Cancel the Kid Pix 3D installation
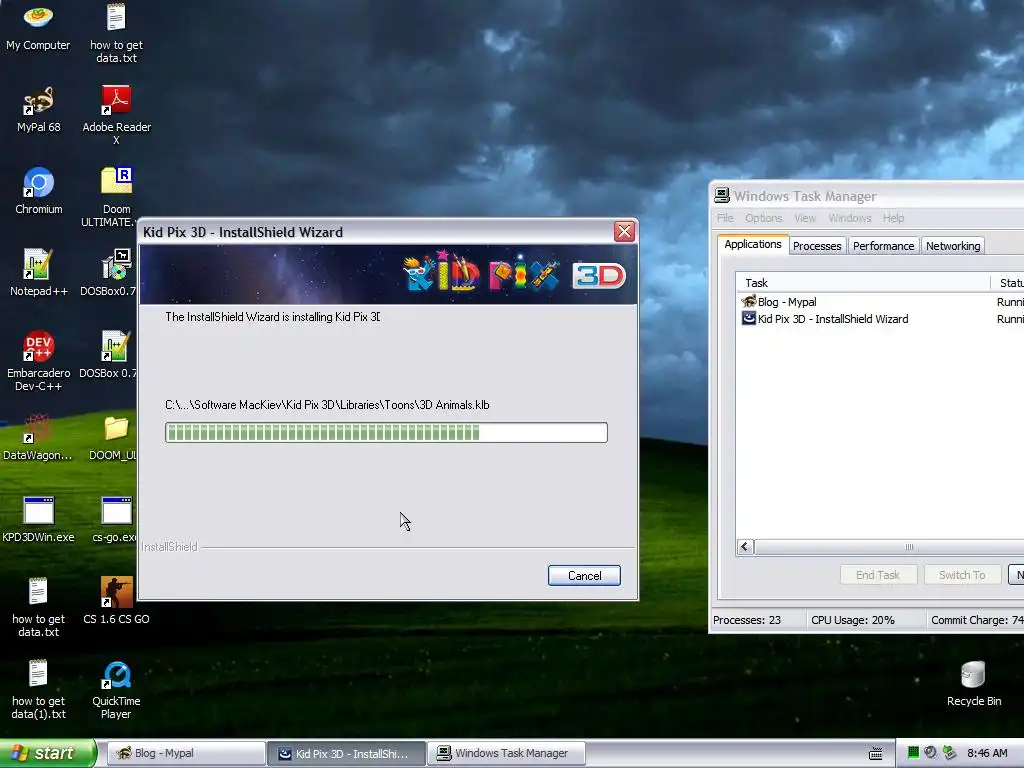Screen dimensions: 1024x768 [x=584, y=575]
